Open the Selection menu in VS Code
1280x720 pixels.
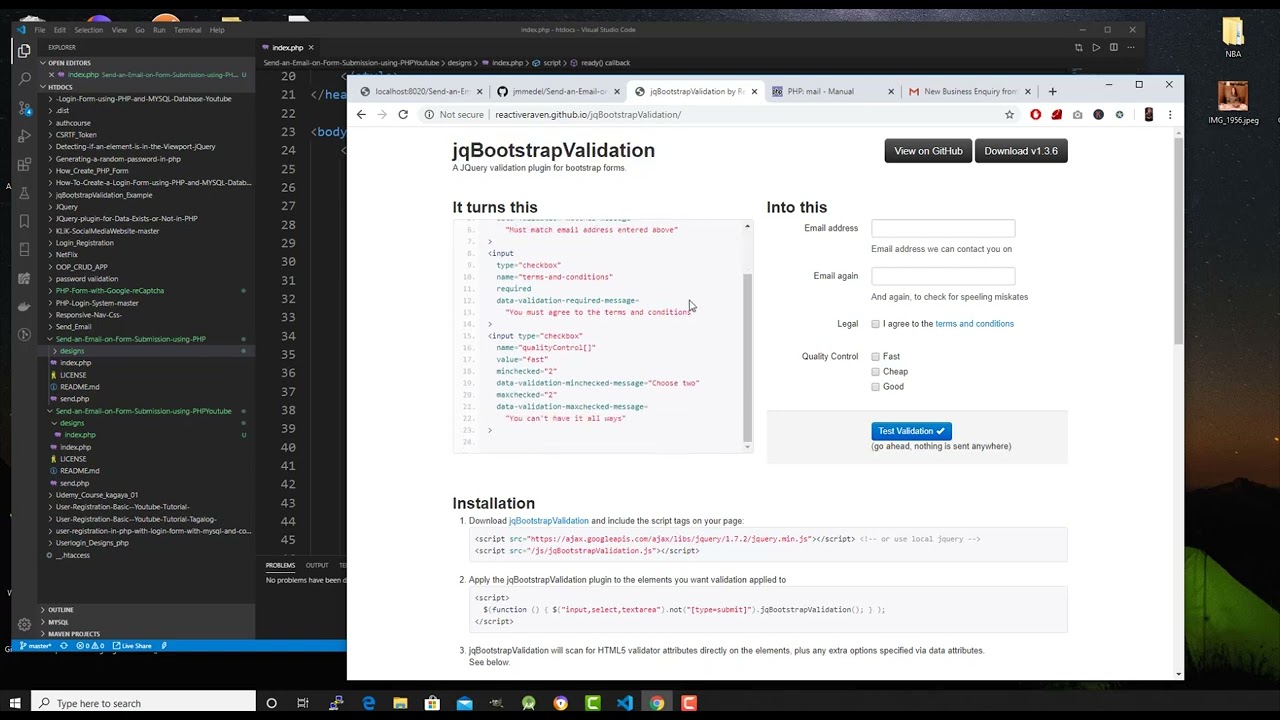88,30
